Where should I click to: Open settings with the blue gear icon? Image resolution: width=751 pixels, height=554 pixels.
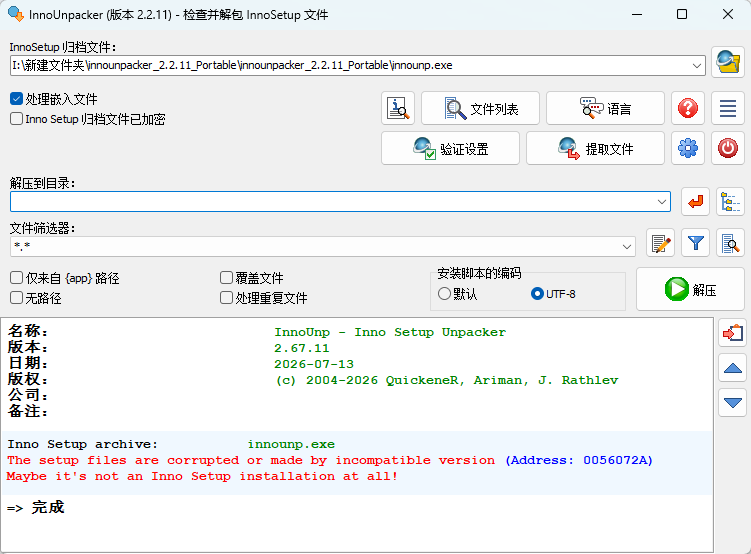tap(688, 148)
